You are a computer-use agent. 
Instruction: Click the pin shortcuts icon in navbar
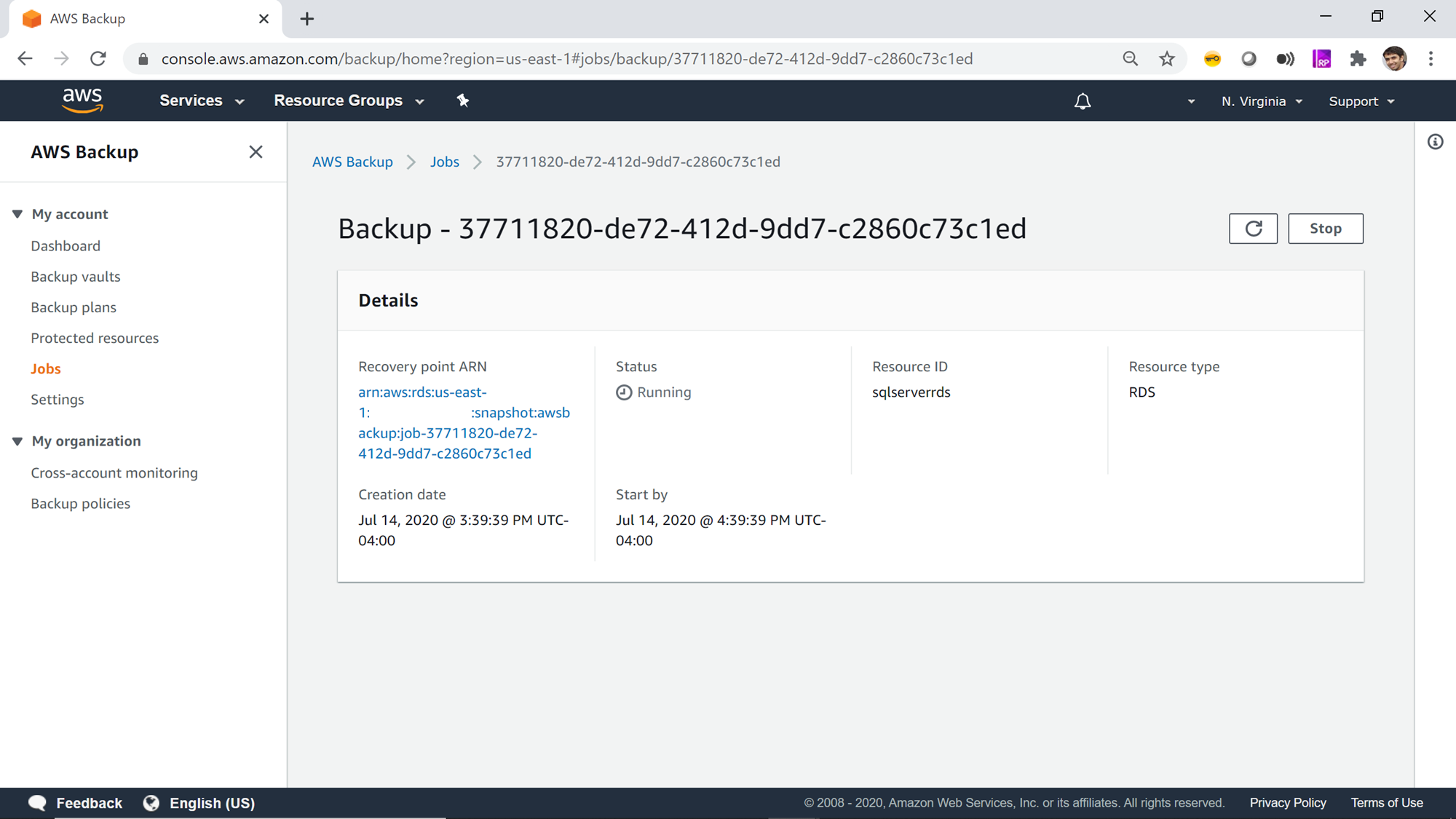coord(463,100)
